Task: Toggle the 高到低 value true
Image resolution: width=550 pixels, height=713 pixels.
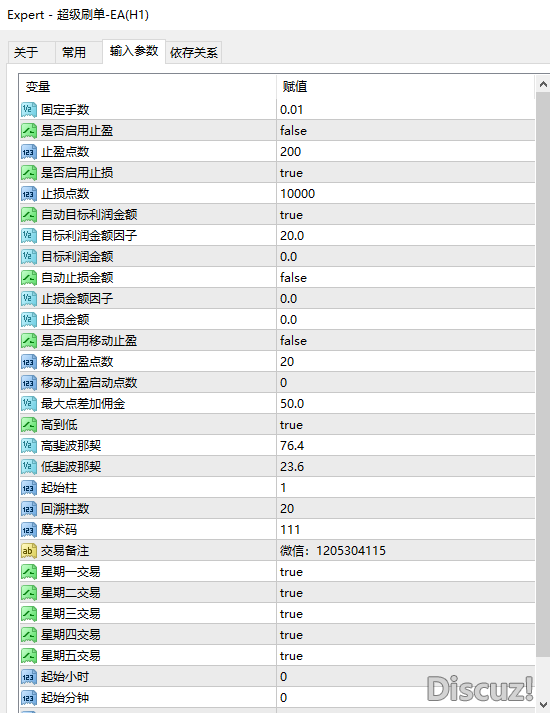Action: click(405, 425)
